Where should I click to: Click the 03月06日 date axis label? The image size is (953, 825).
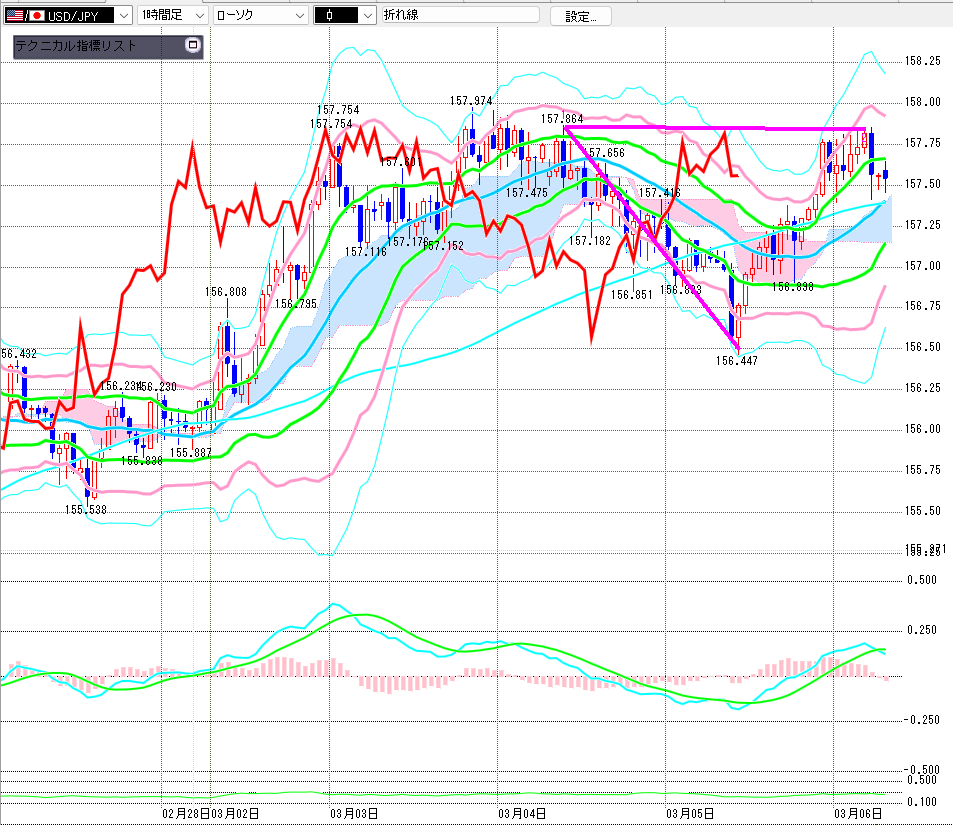point(860,814)
